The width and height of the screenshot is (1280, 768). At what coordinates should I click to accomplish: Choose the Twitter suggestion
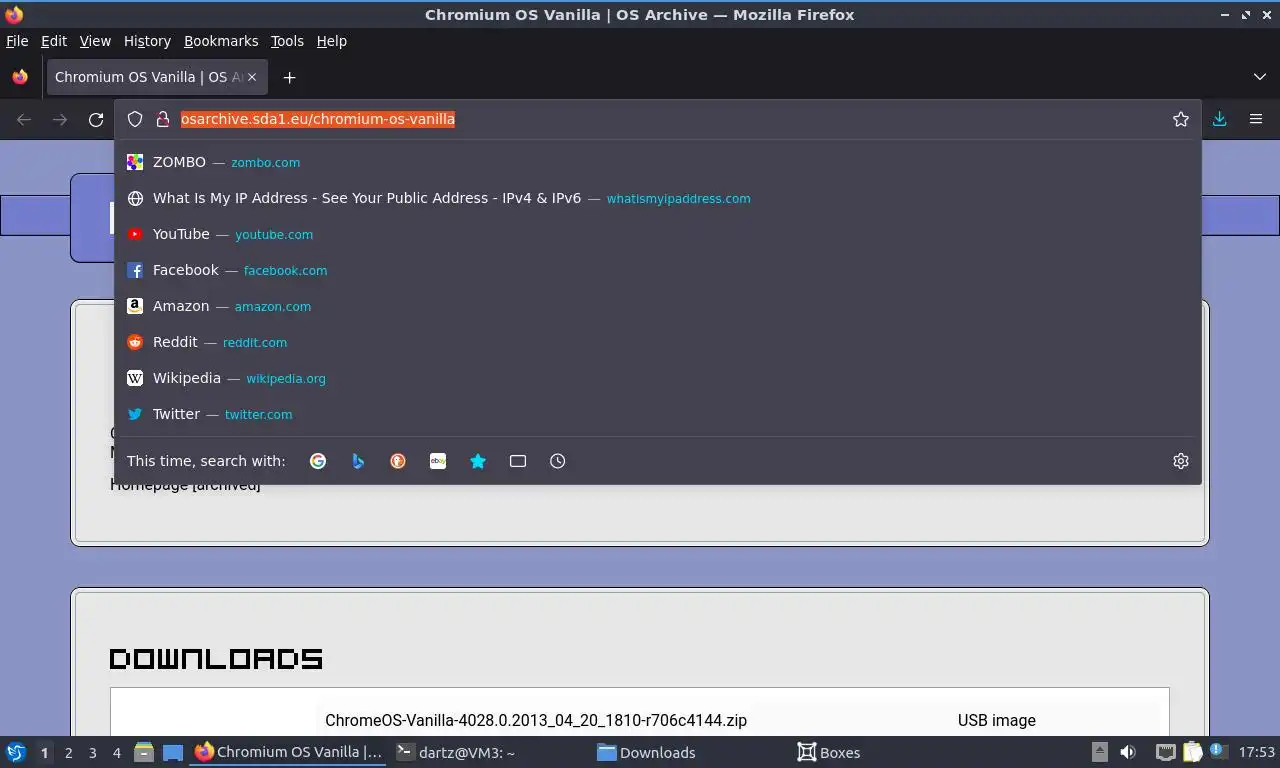(658, 414)
